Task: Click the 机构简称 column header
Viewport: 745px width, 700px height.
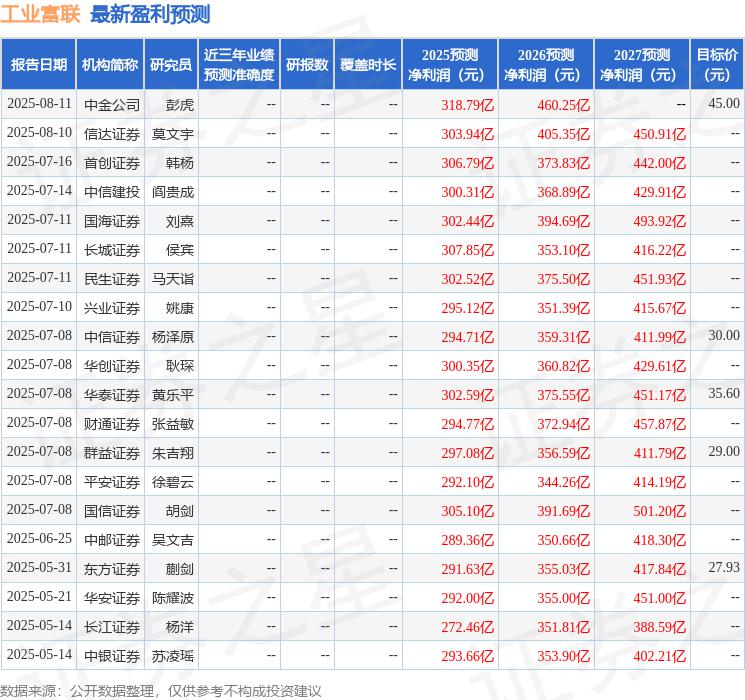Action: click(x=110, y=65)
